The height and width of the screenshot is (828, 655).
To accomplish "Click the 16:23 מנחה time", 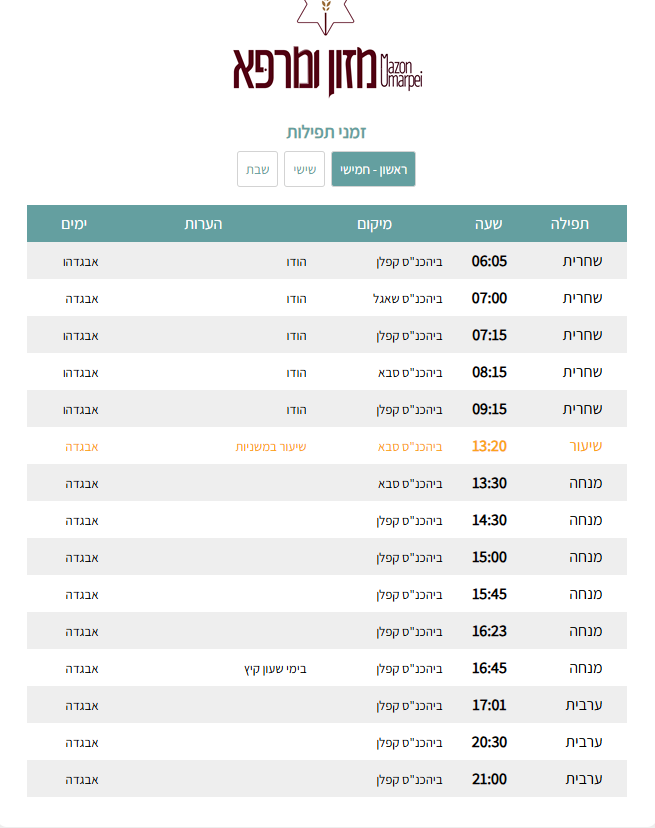I will 489,631.
